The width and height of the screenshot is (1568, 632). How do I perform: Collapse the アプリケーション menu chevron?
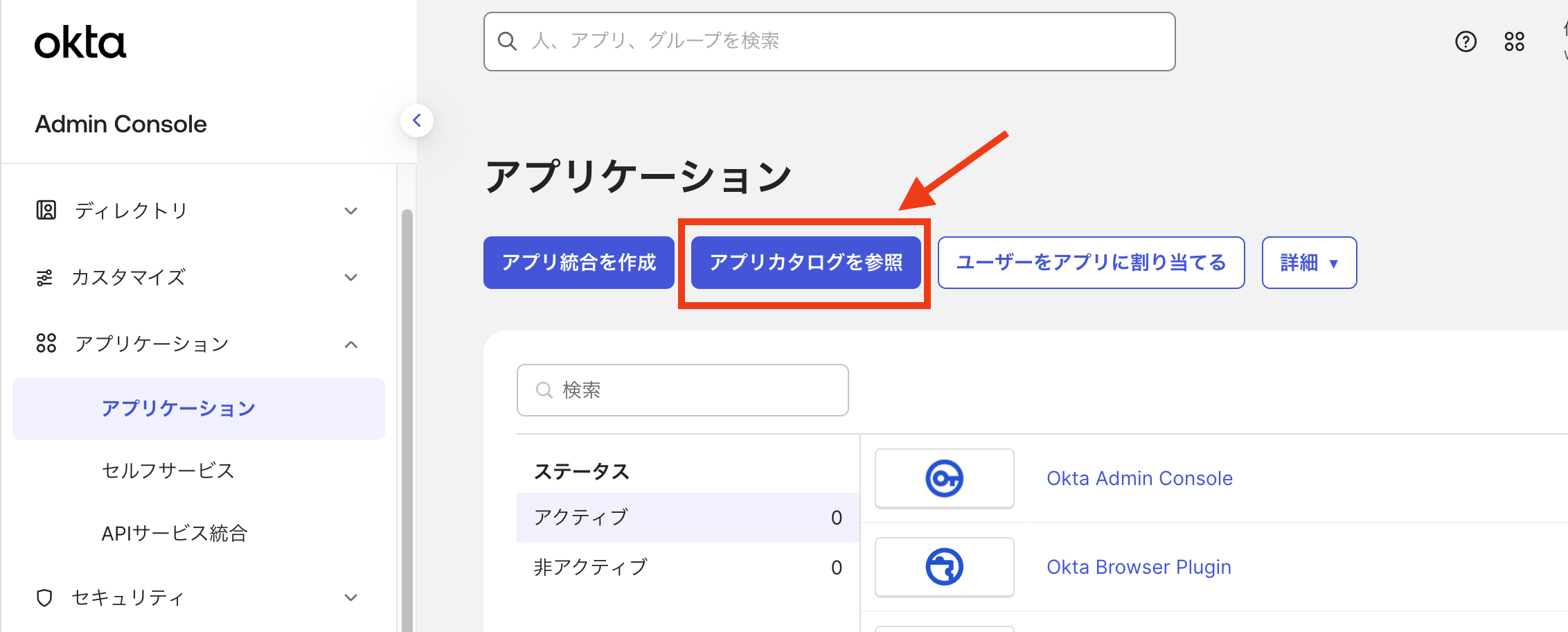tap(351, 344)
